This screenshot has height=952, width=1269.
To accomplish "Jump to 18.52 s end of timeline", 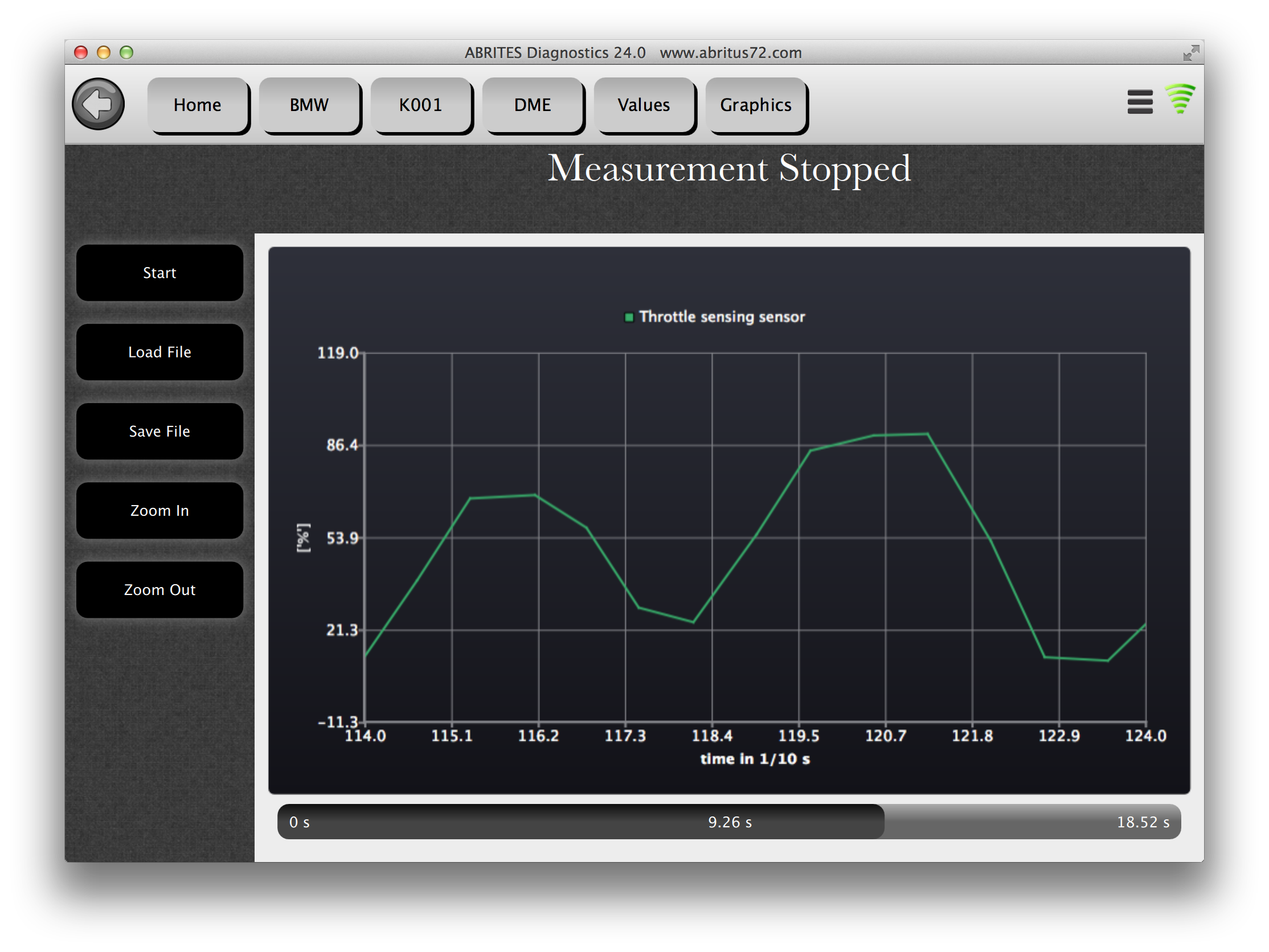I will click(1142, 822).
